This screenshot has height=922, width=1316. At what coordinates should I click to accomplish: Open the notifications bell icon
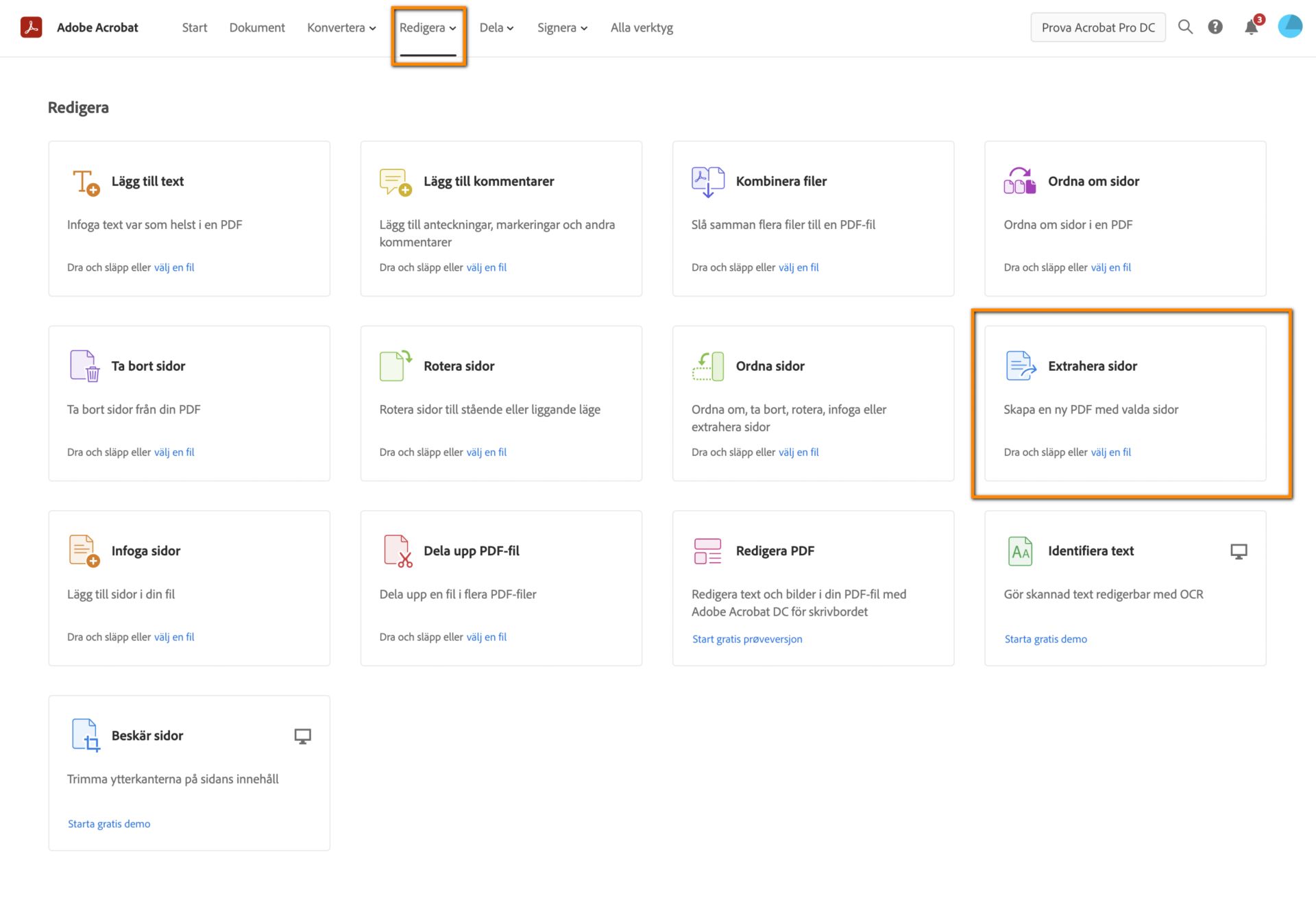point(1252,27)
